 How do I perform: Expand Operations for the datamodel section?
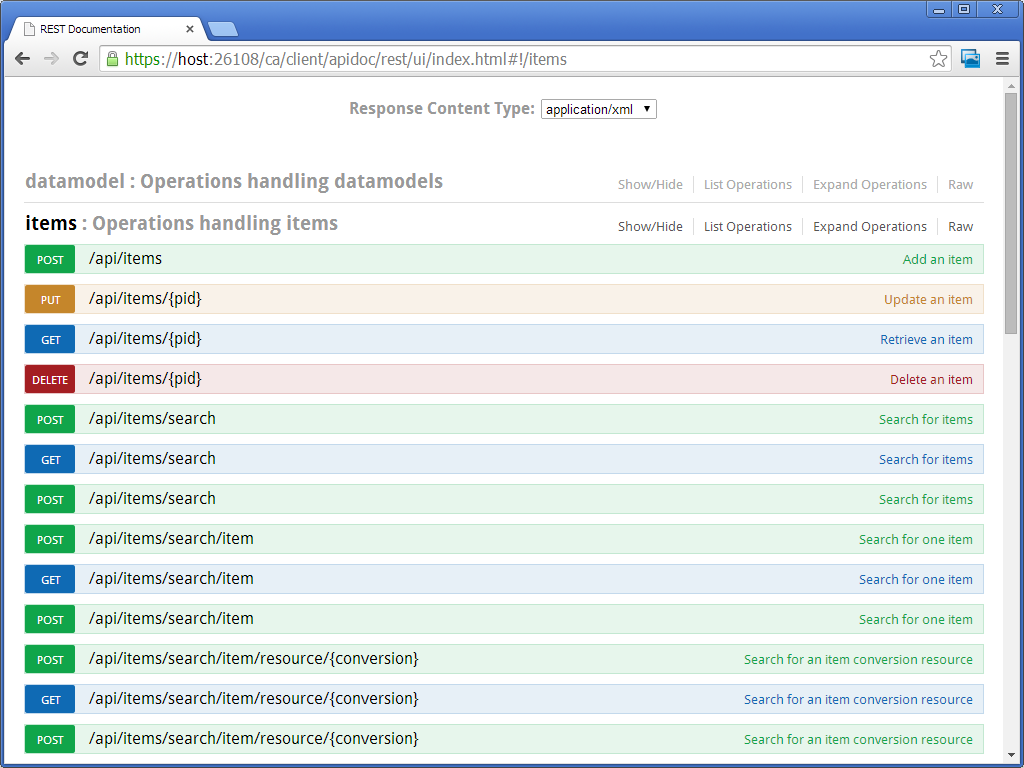point(869,185)
